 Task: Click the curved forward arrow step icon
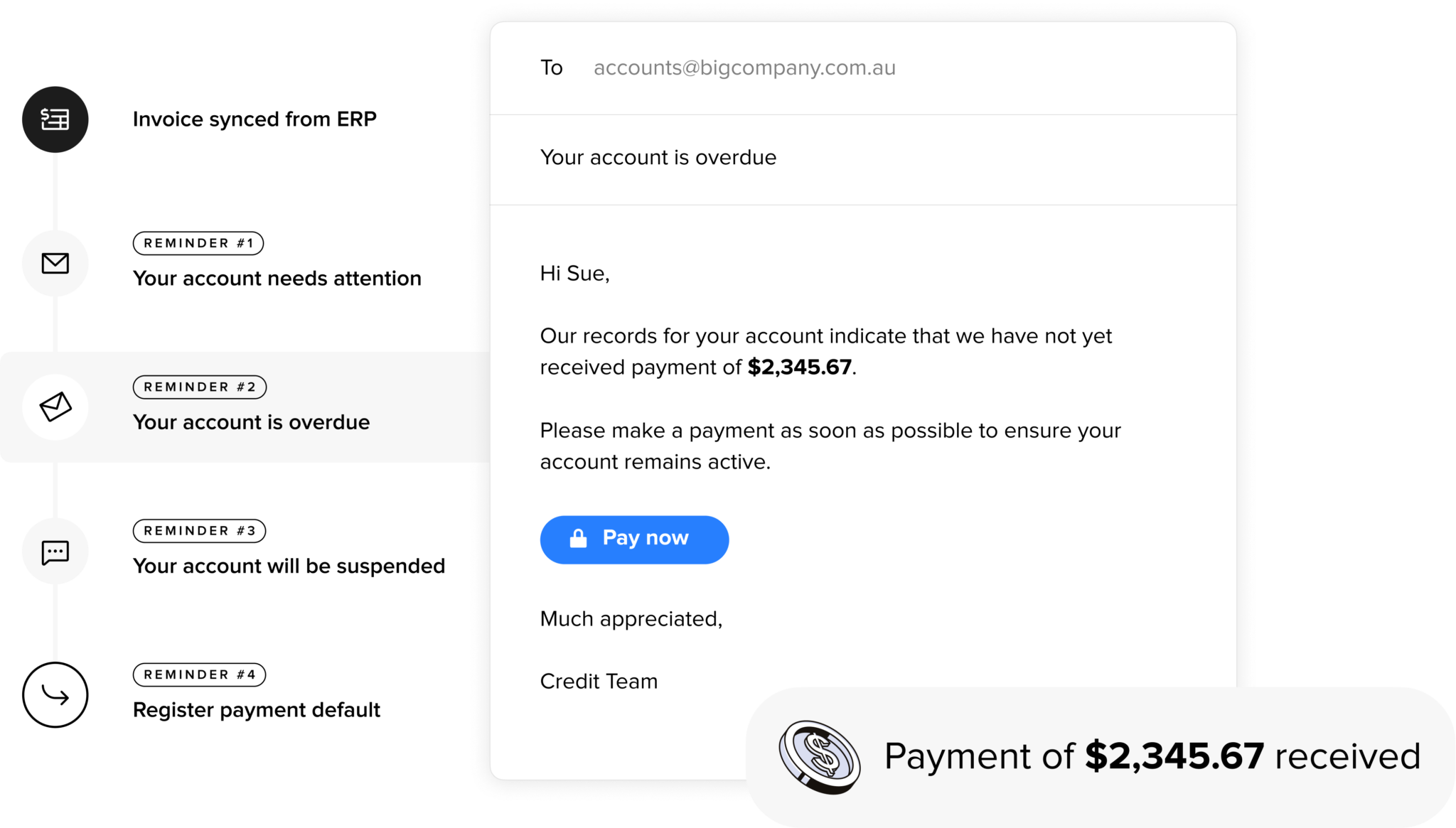55,695
